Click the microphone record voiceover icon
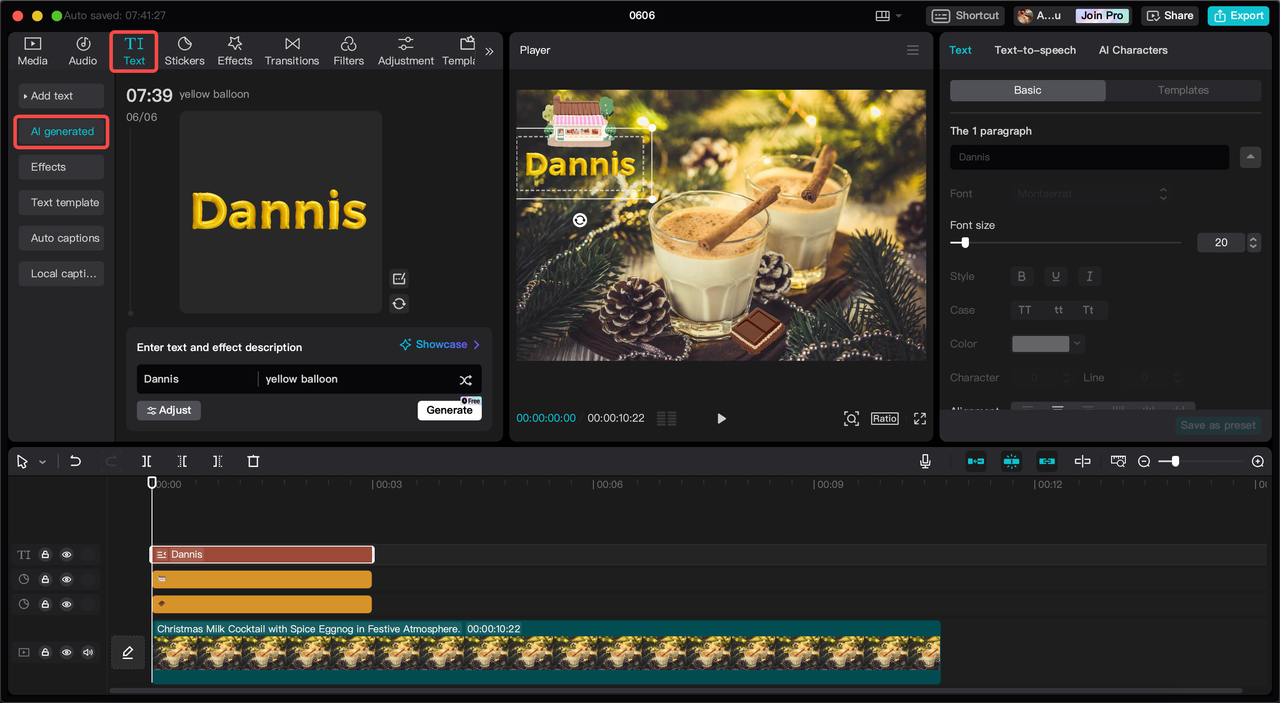Screen dimensions: 1280x703 coord(925,461)
